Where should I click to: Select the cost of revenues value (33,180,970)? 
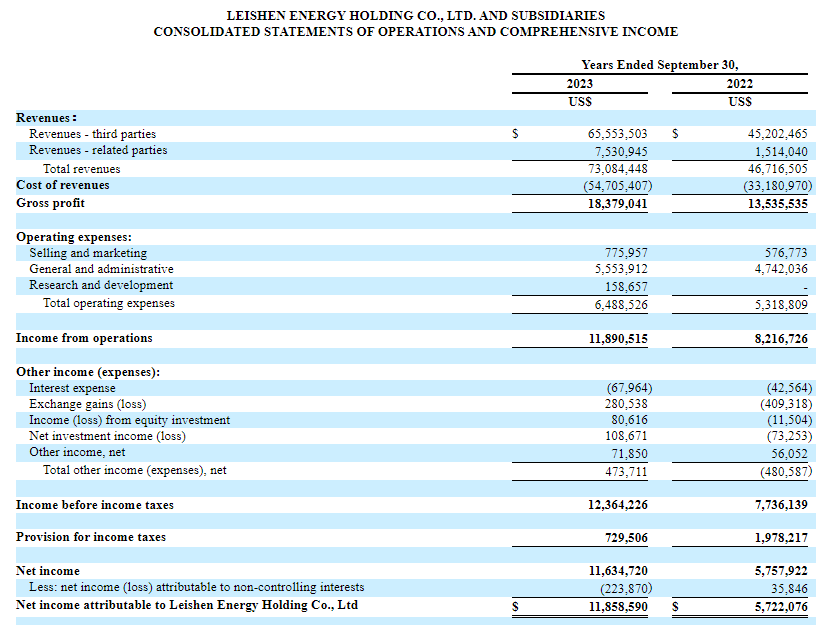coord(778,186)
